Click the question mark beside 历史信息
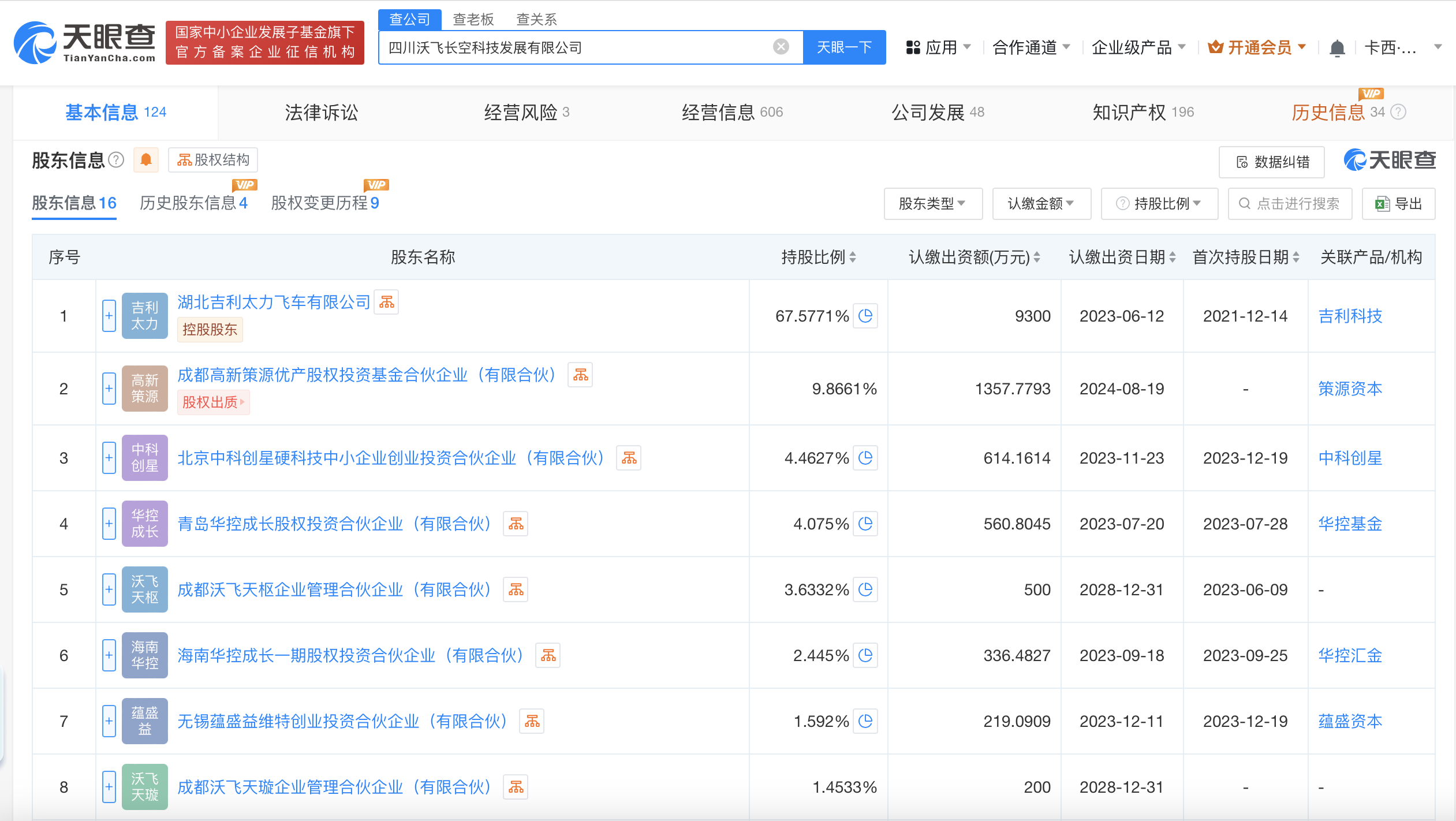 click(x=1397, y=113)
